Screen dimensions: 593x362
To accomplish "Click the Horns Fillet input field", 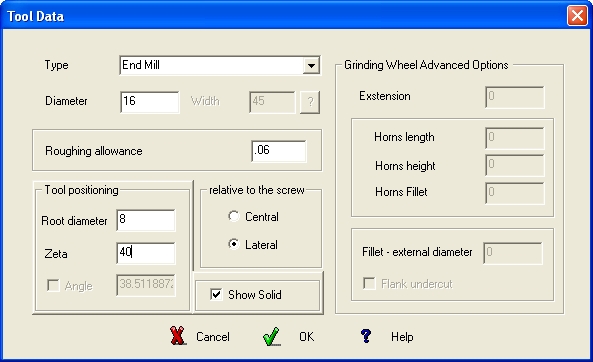I will point(515,193).
